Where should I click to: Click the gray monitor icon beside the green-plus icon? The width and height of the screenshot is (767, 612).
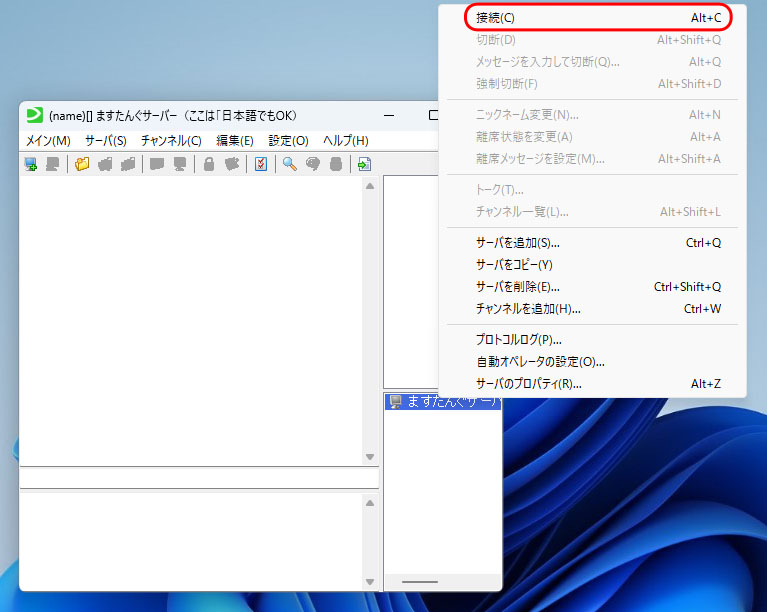[x=52, y=164]
